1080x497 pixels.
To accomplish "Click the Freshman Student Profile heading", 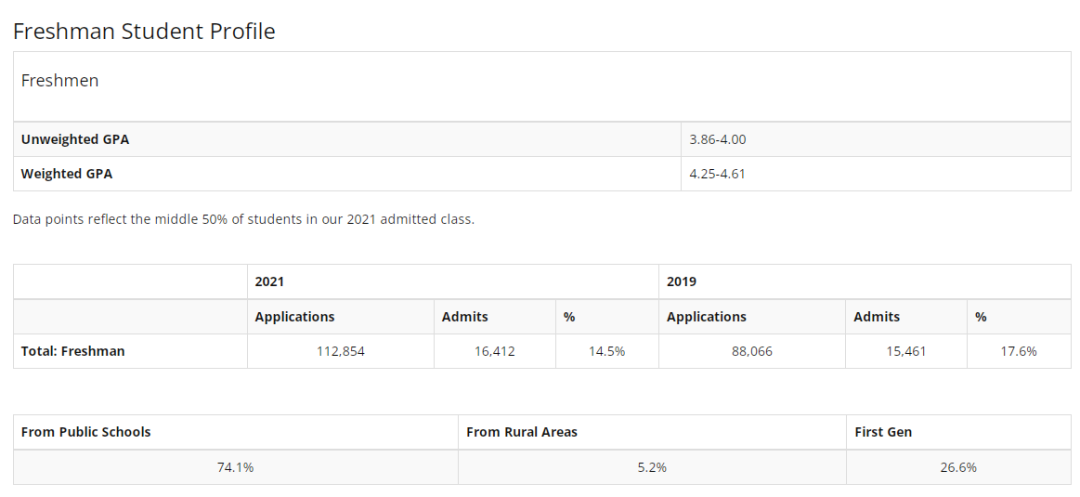I will (144, 31).
